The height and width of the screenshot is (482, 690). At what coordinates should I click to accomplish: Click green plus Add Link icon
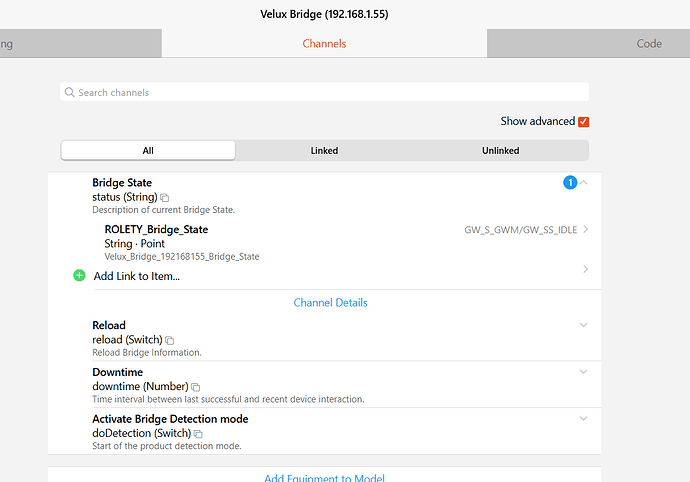[80, 276]
